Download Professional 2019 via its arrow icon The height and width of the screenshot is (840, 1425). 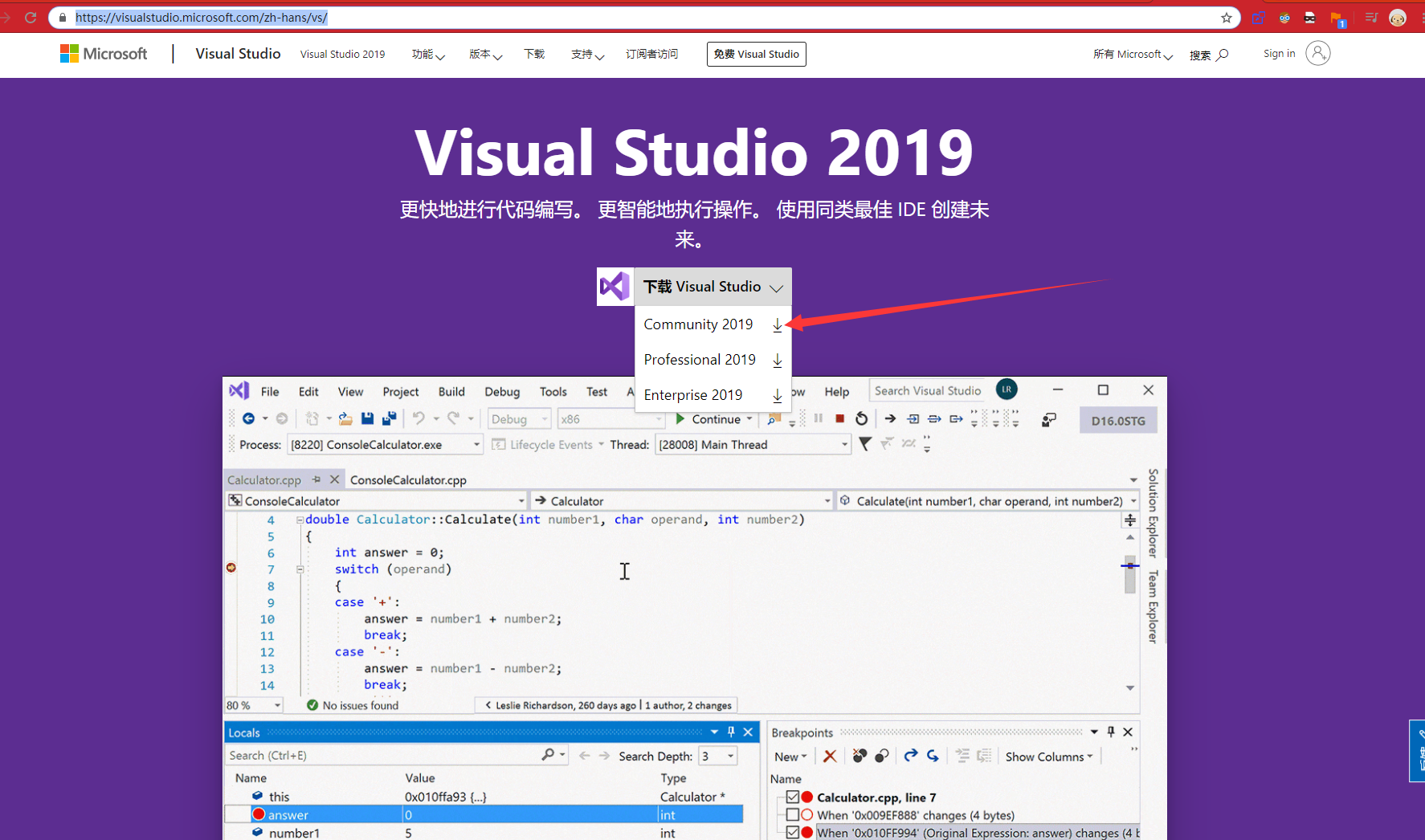pyautogui.click(x=777, y=360)
